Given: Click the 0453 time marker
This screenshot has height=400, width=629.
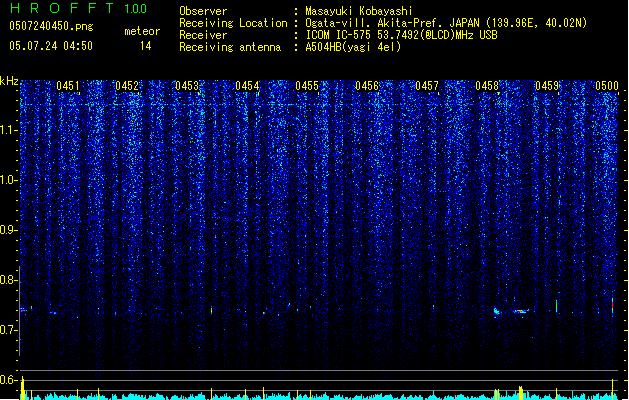Looking at the screenshot, I should (x=187, y=86).
